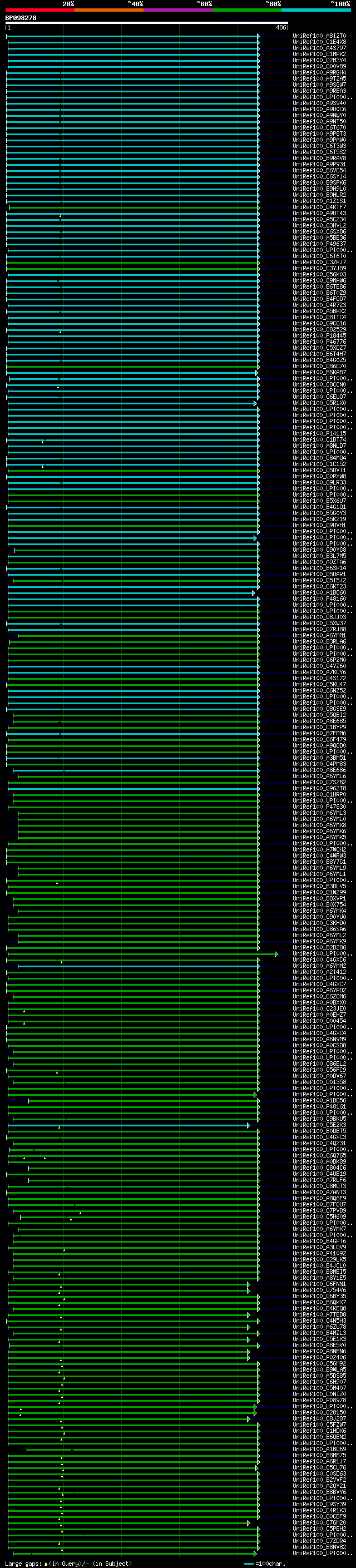Image resolution: width=356 pixels, height=1568 pixels.
Task: Select hit UniRef100_B2D286
Action: click(319, 948)
